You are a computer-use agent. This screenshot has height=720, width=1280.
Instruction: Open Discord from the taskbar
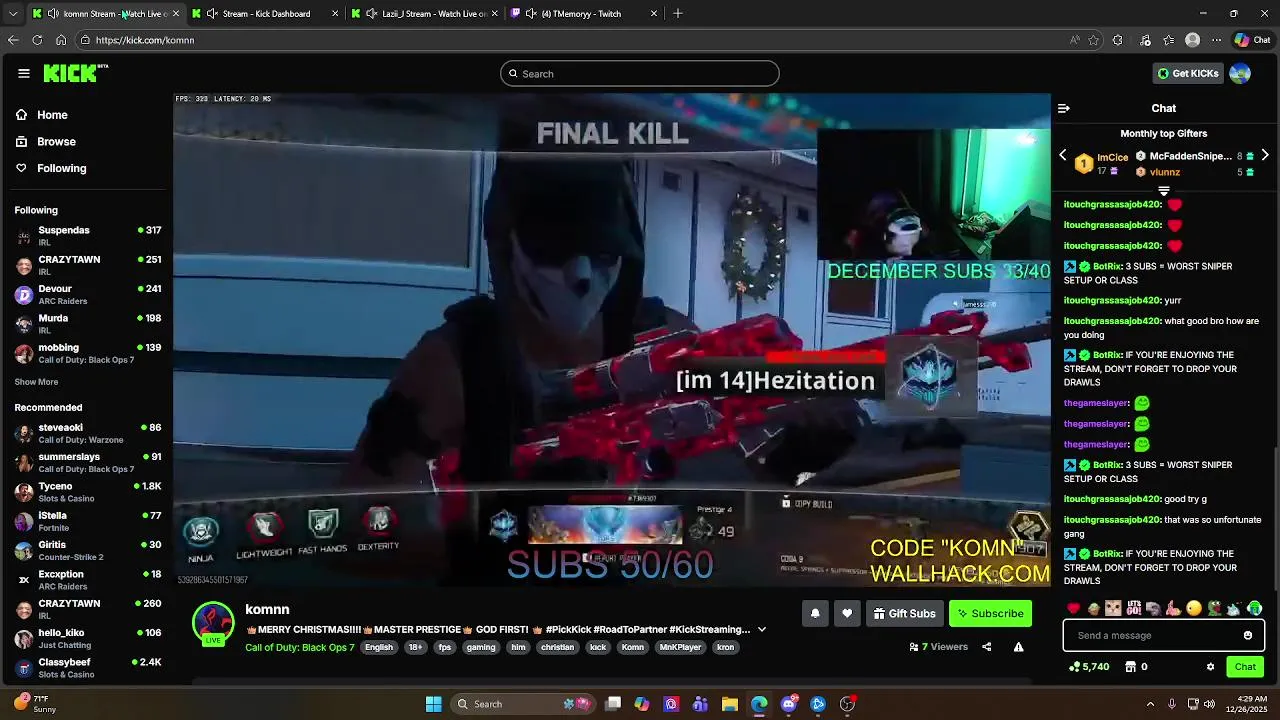coord(789,704)
